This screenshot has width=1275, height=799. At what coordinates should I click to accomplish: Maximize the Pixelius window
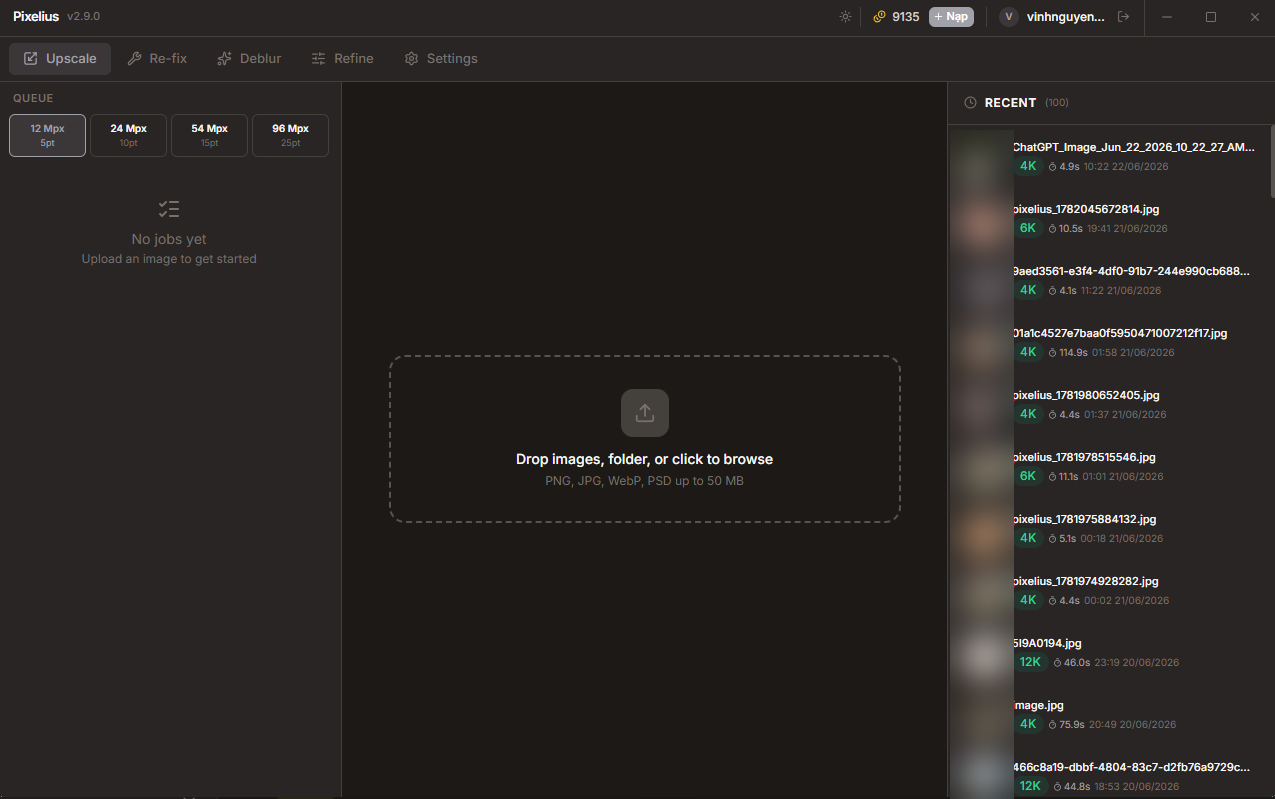pyautogui.click(x=1211, y=17)
